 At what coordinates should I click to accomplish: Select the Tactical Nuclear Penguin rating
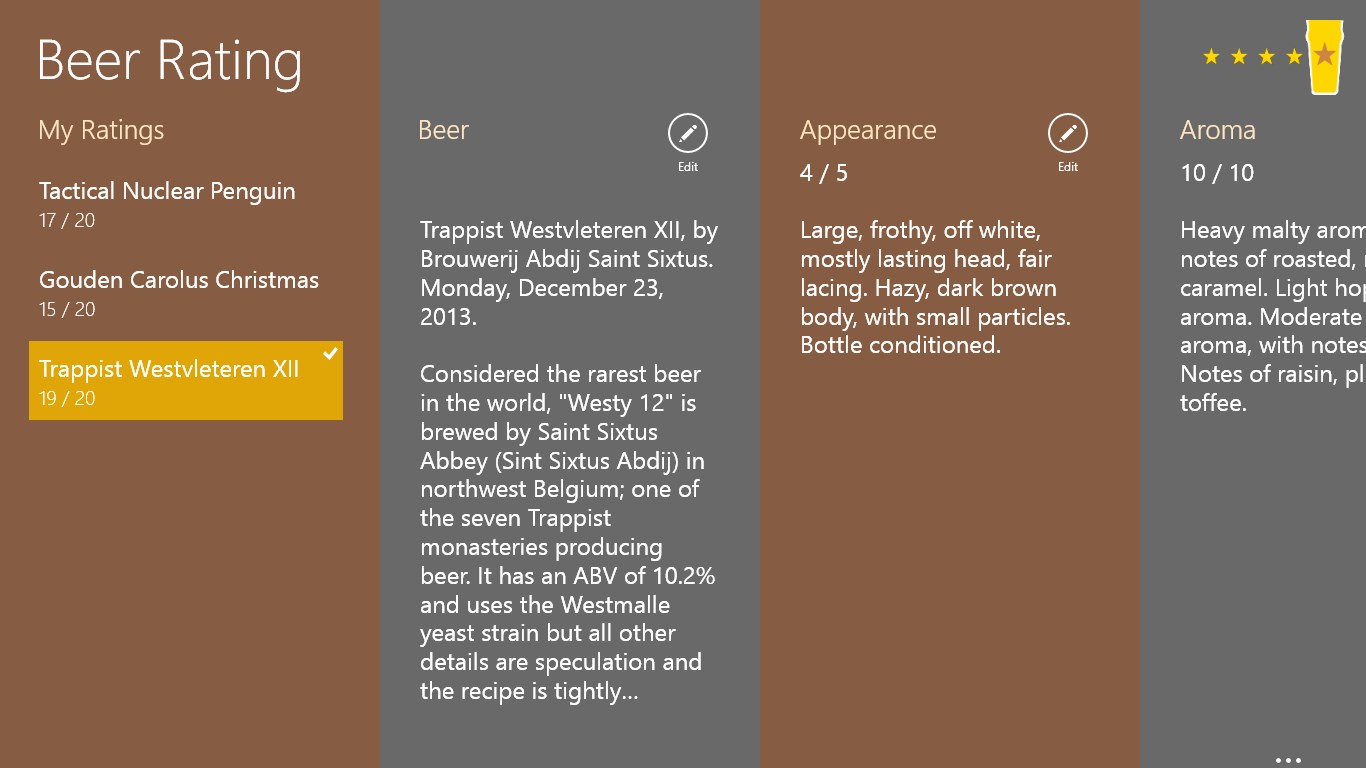coord(167,203)
